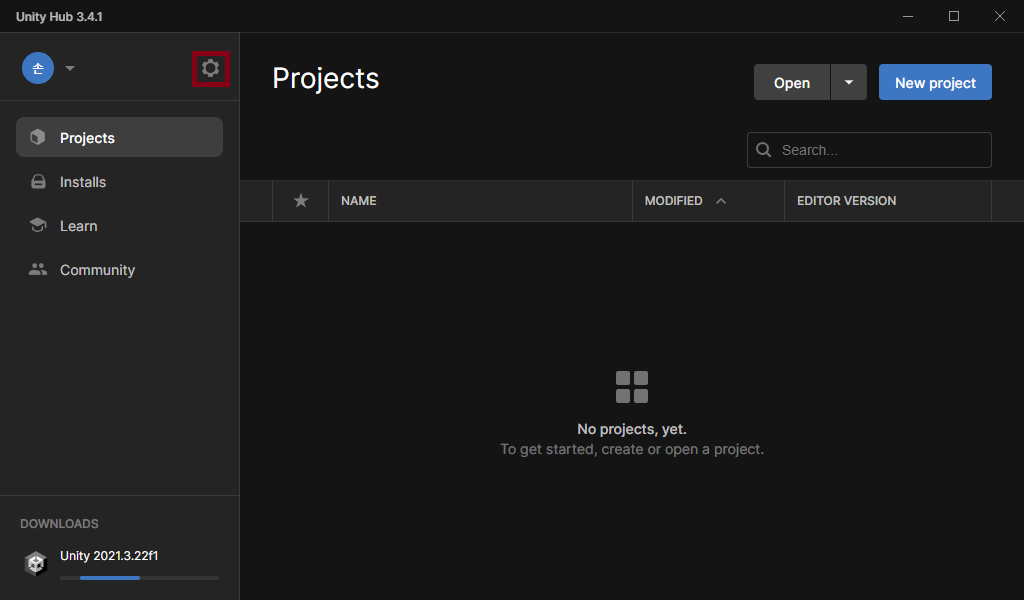The width and height of the screenshot is (1024, 600).
Task: Focus the project Search field
Action: [x=869, y=150]
